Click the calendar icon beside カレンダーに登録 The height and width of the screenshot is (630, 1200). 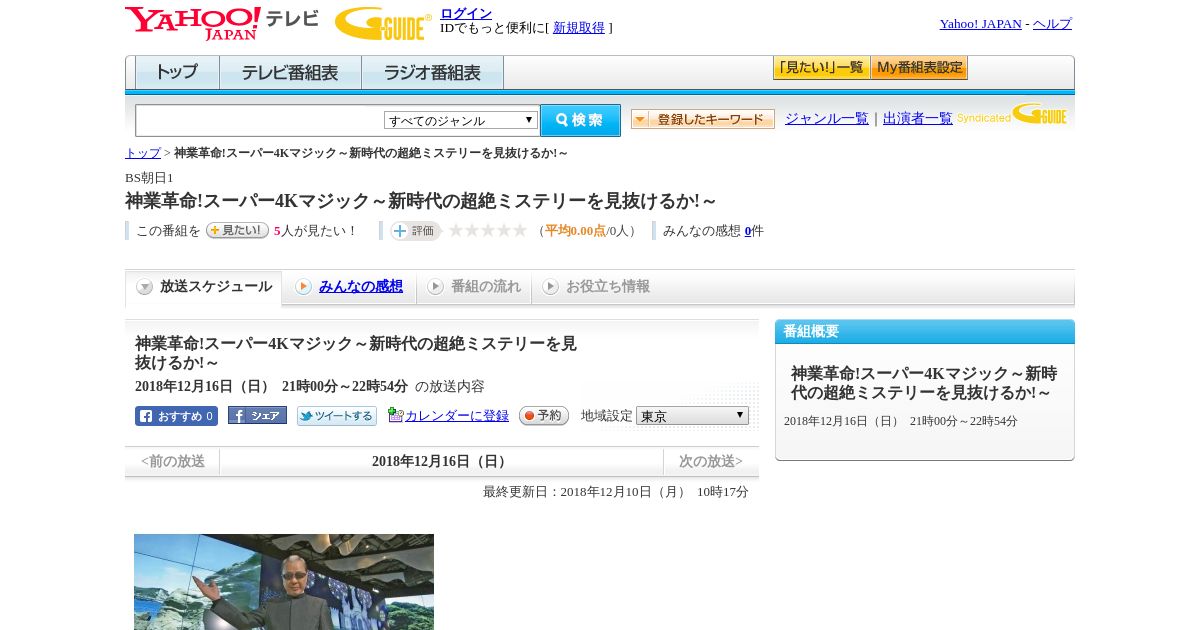(395, 415)
